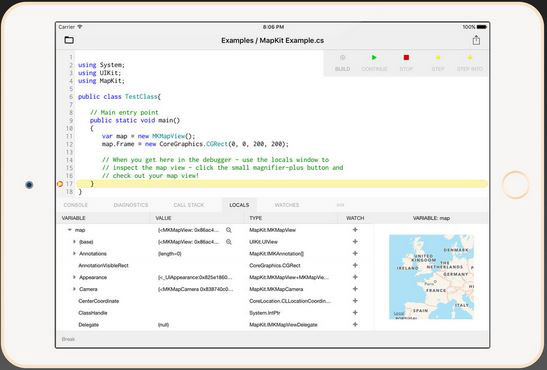
Task: Add ClassHandle to watch list
Action: (x=355, y=313)
